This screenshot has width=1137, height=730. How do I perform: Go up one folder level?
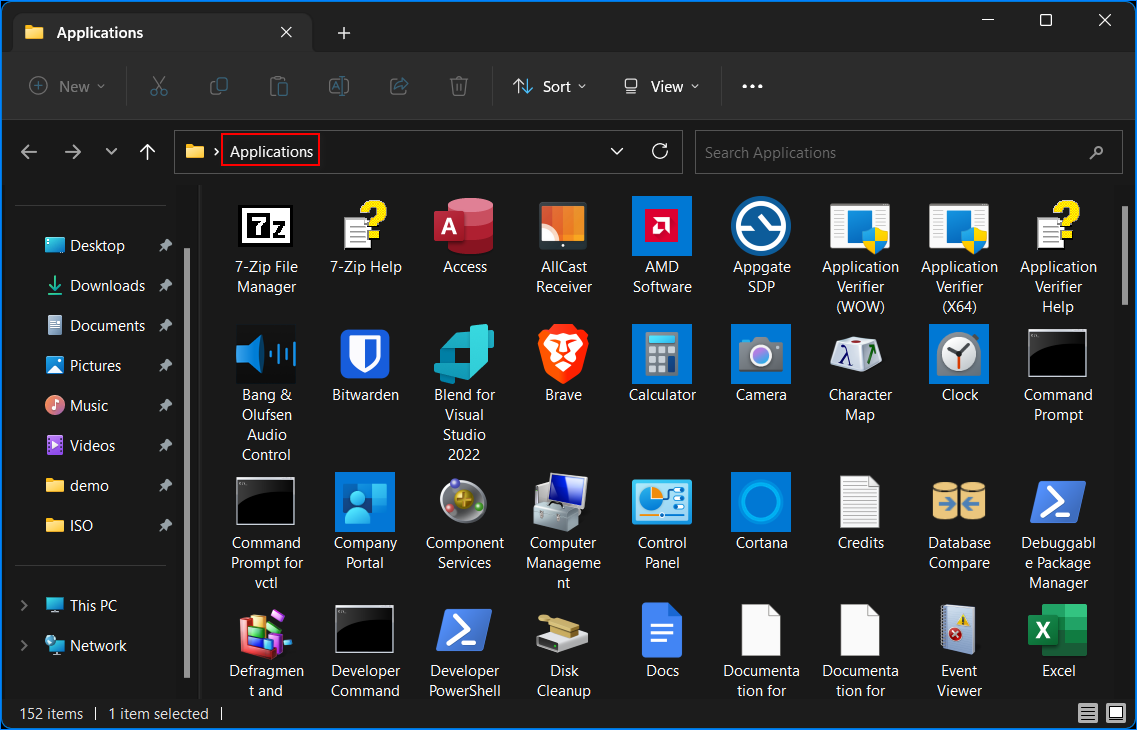point(147,152)
